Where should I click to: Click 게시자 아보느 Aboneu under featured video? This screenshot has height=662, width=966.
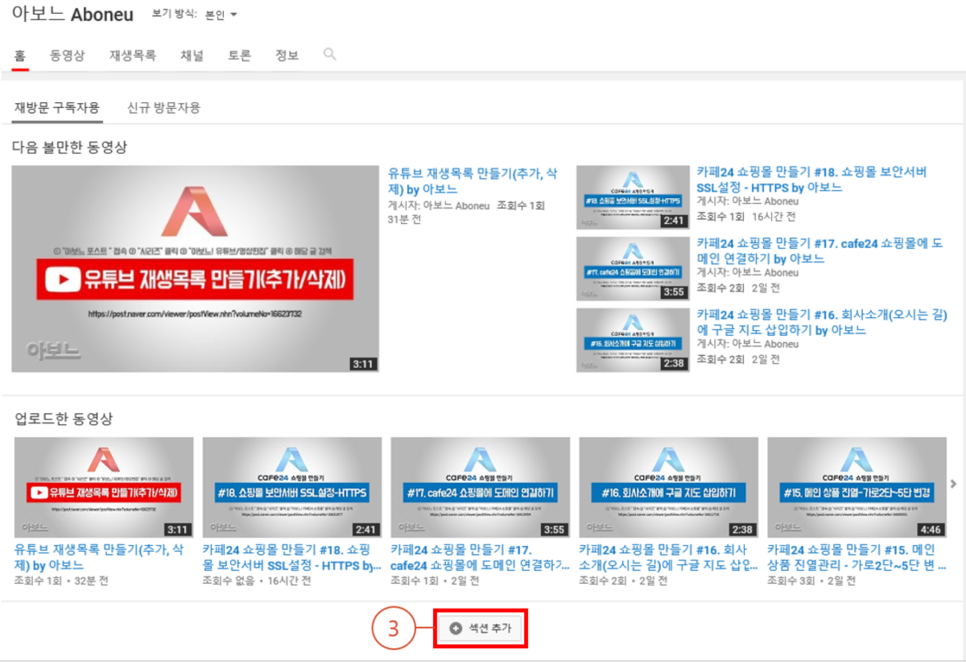[439, 206]
